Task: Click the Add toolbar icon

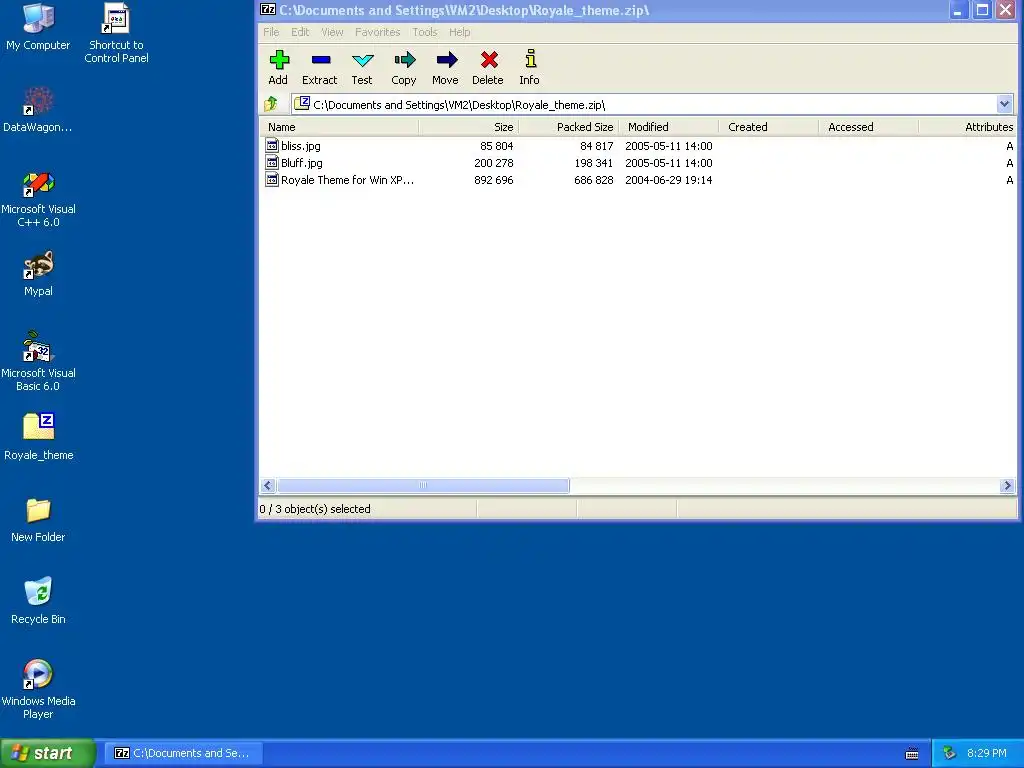Action: (279, 60)
